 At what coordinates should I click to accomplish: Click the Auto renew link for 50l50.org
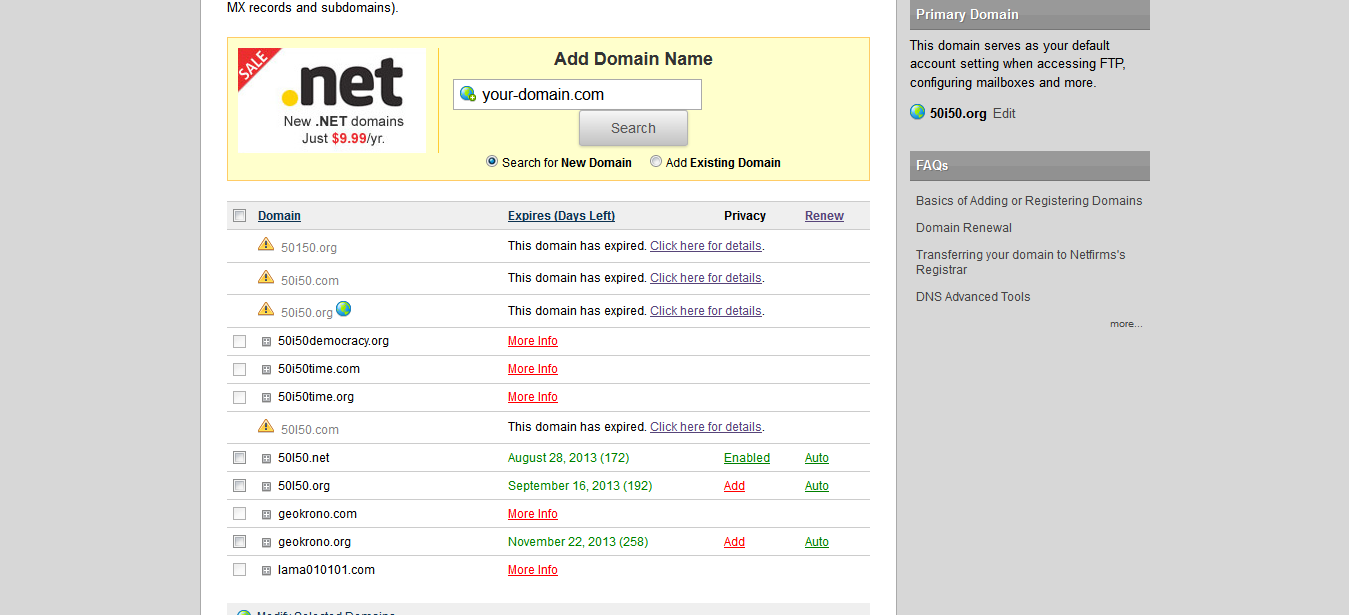click(x=817, y=486)
